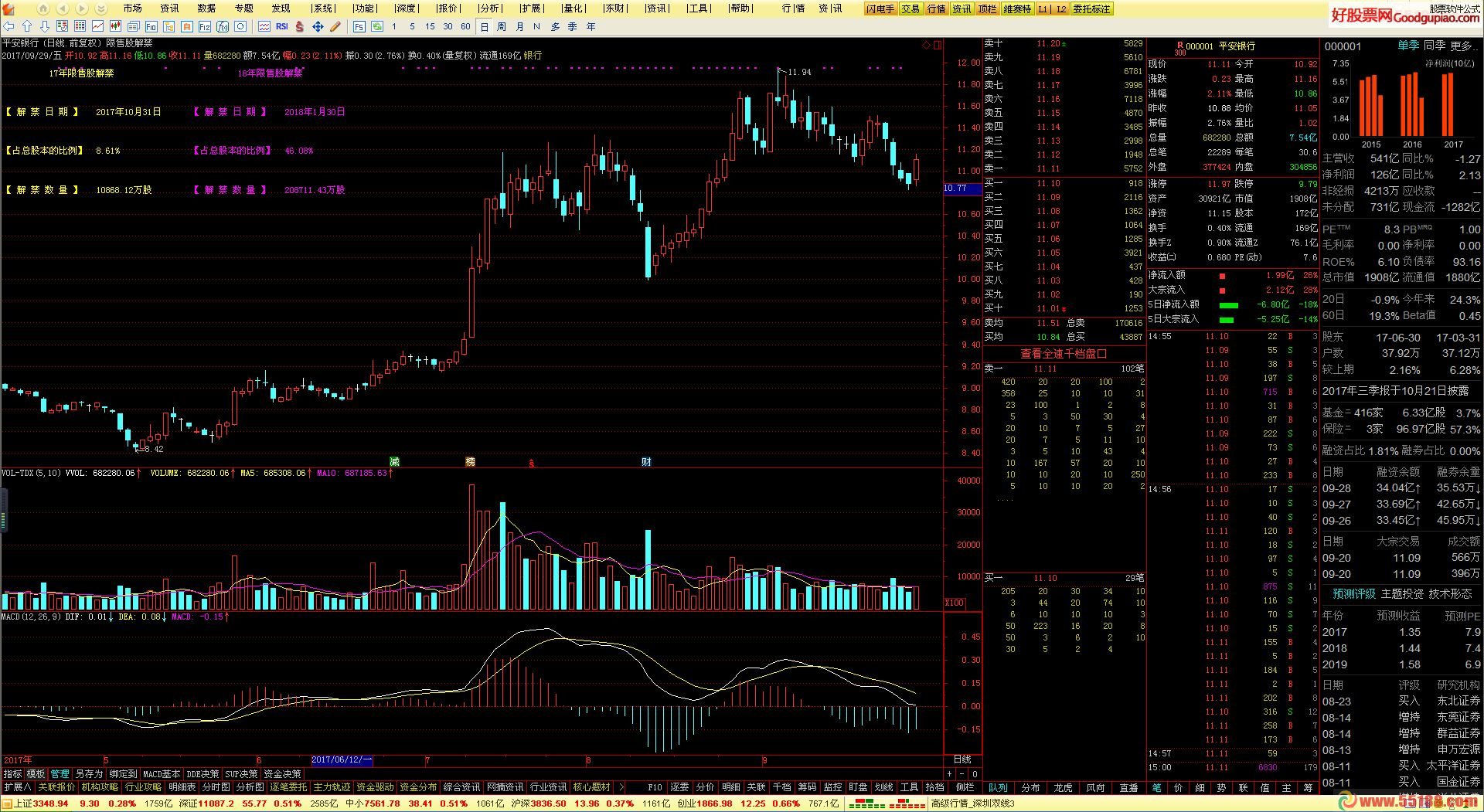The height and width of the screenshot is (812, 1484).
Task: Click the minus zoom button below chart
Action: point(962,773)
